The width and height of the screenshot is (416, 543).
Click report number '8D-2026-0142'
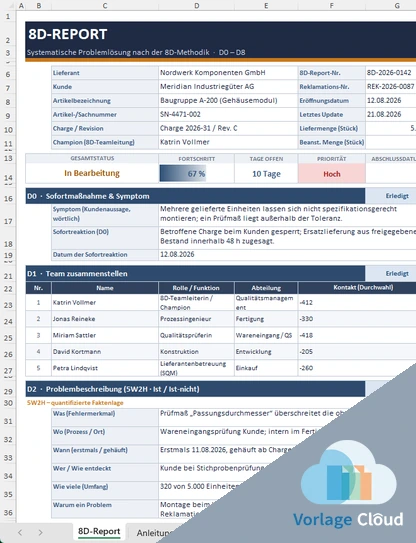tap(391, 73)
